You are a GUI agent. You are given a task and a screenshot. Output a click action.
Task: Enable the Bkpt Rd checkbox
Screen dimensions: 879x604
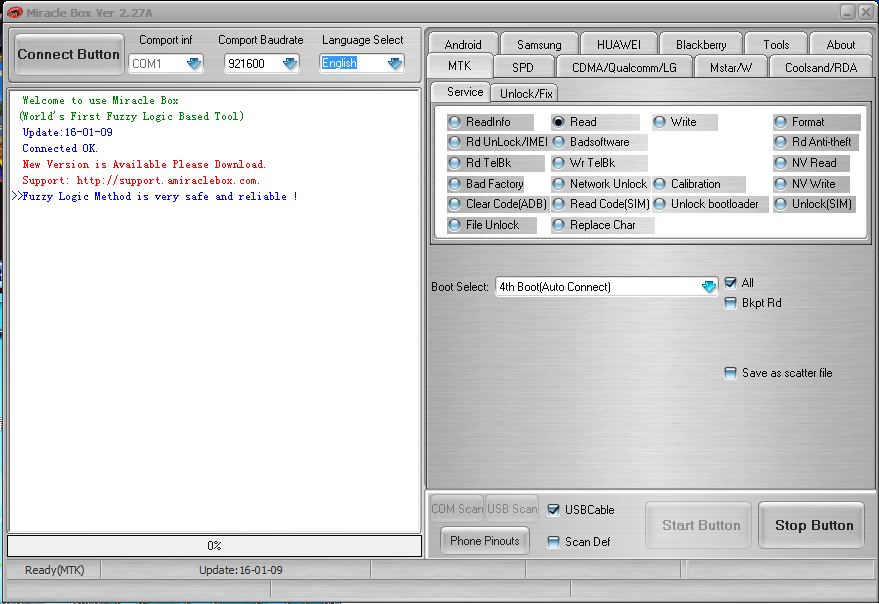pos(730,303)
